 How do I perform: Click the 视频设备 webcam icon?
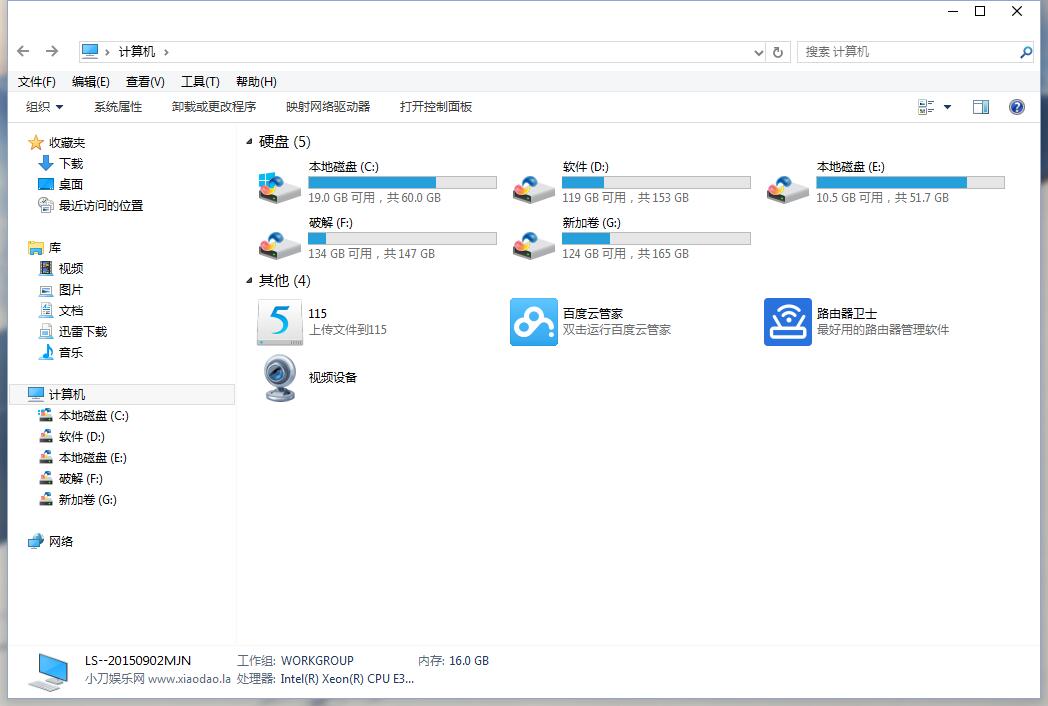279,378
